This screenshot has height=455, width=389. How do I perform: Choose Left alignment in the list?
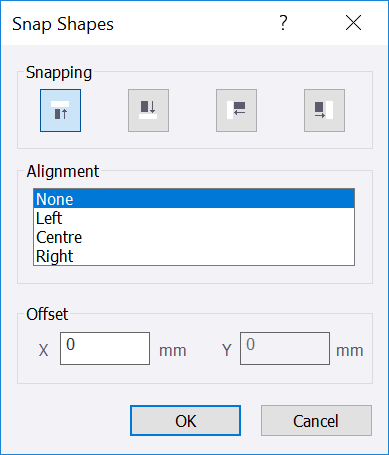coord(194,218)
